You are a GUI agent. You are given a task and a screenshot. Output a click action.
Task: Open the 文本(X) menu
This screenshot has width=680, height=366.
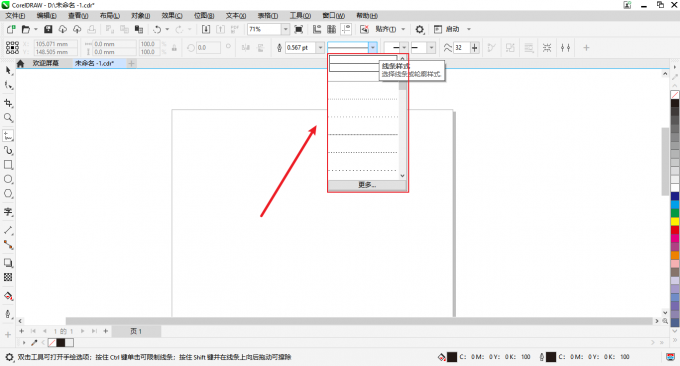click(x=236, y=16)
